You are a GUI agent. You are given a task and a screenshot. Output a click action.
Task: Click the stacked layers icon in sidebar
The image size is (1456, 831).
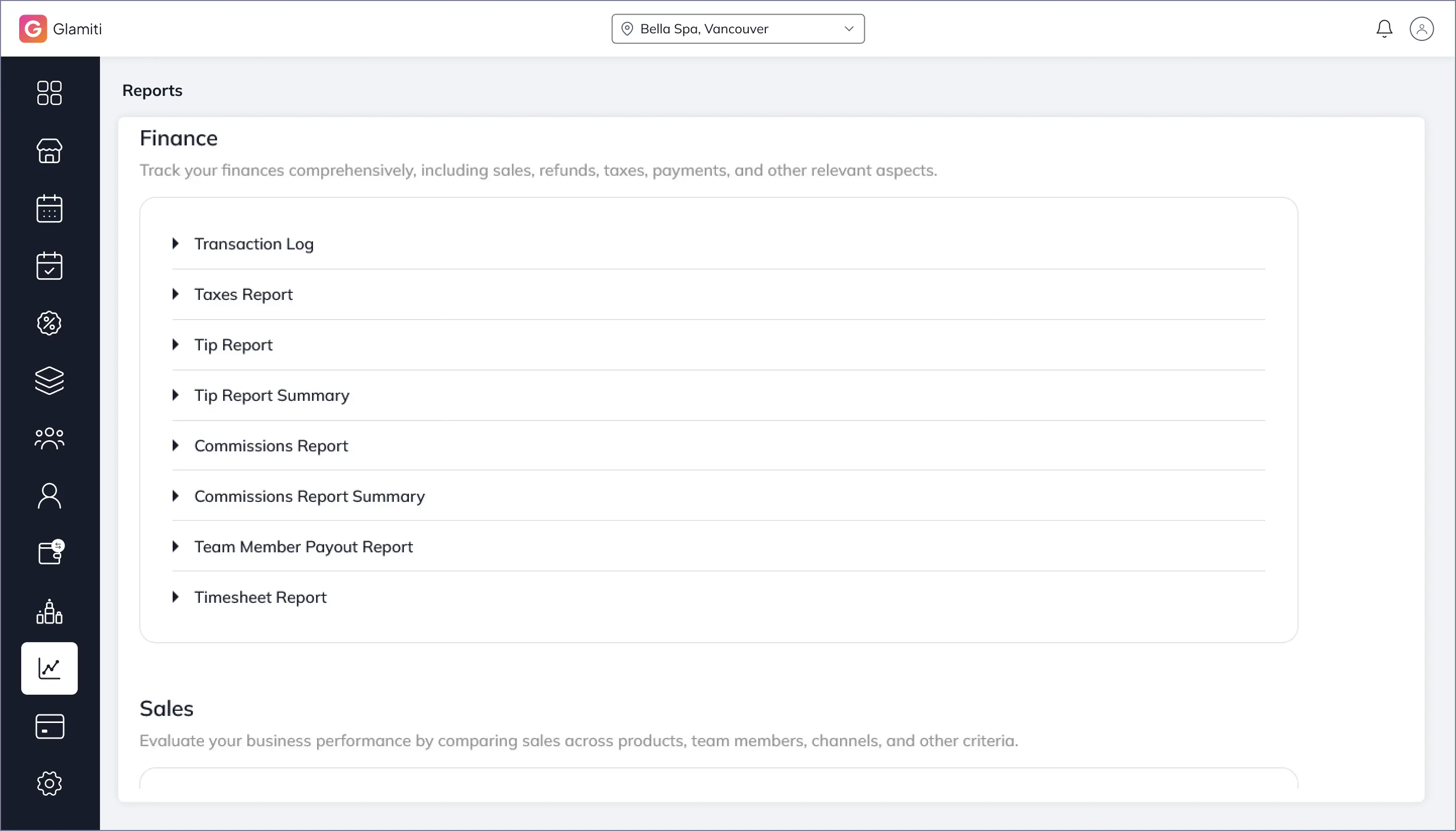(x=49, y=381)
